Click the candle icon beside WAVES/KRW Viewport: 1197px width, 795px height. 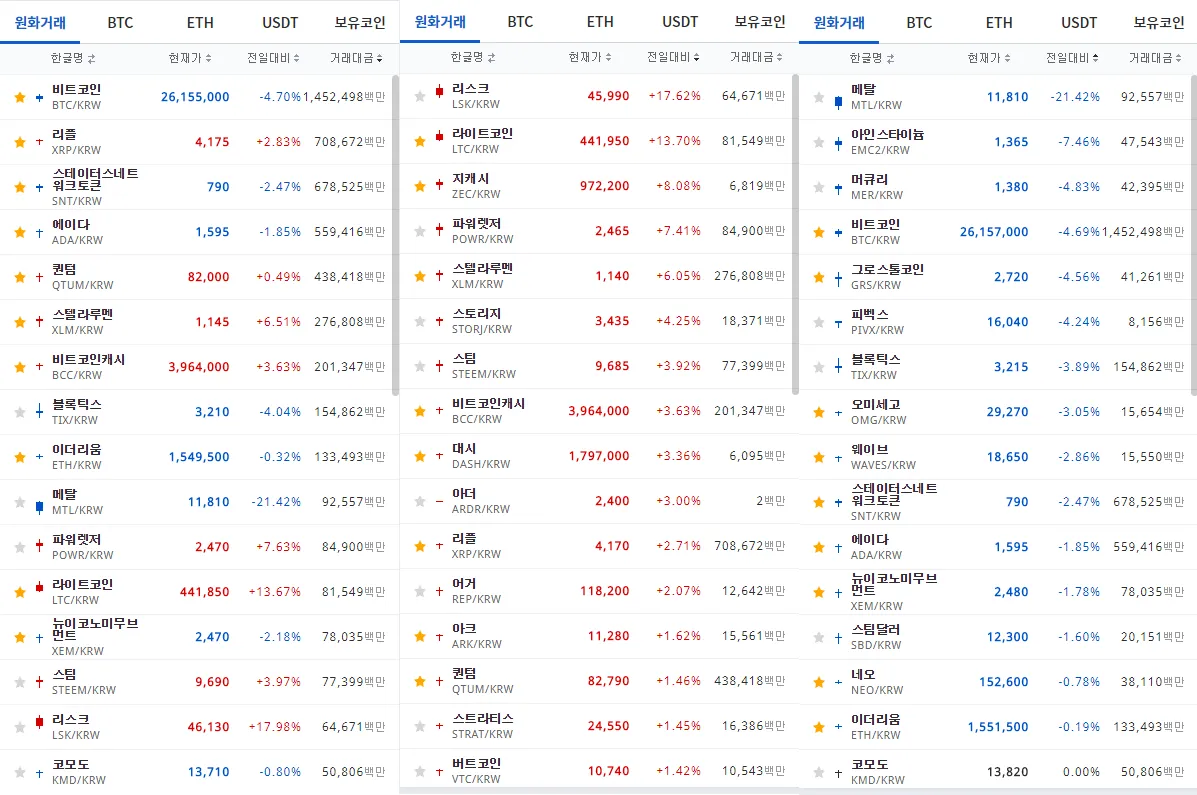tap(838, 457)
